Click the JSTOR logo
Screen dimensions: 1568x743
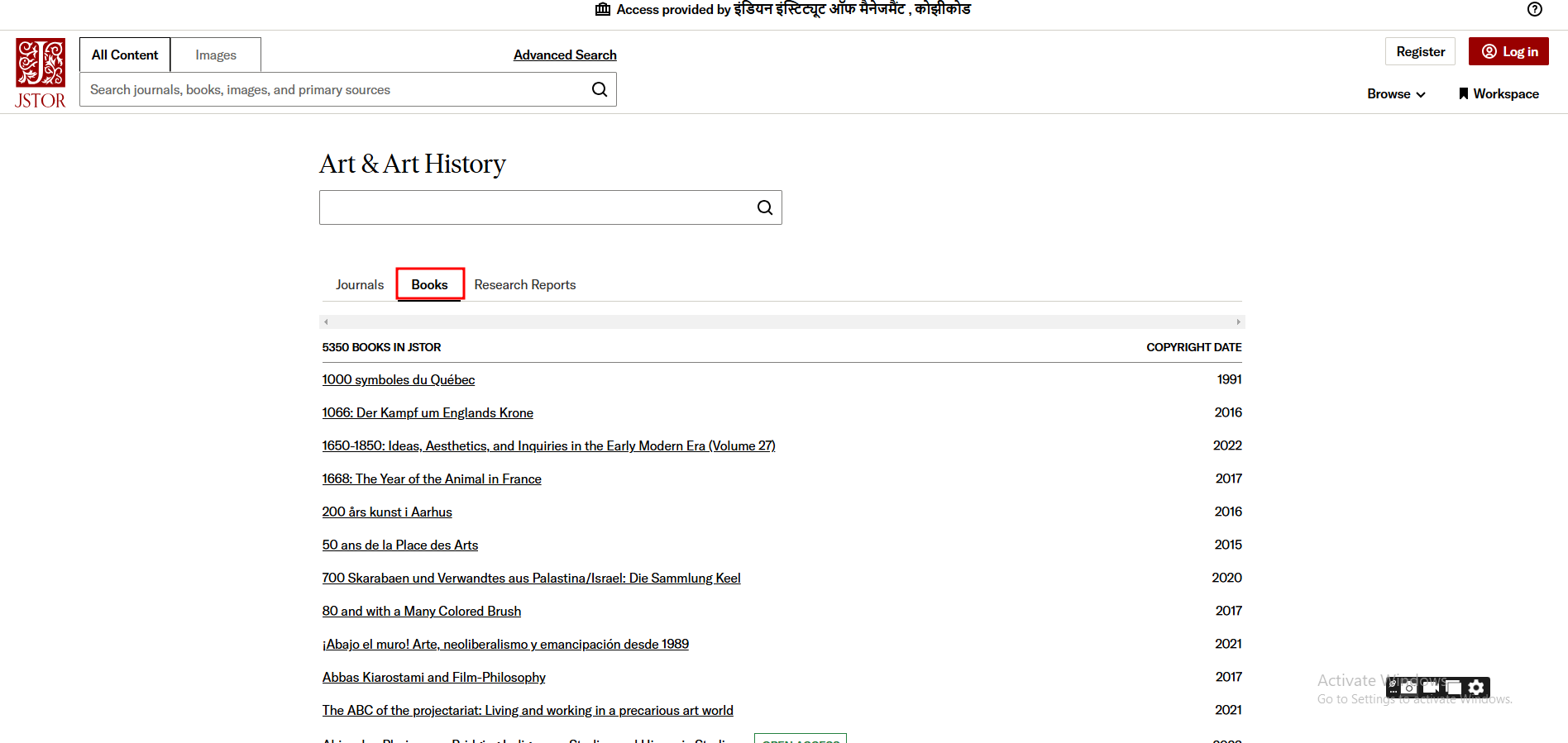tap(40, 73)
